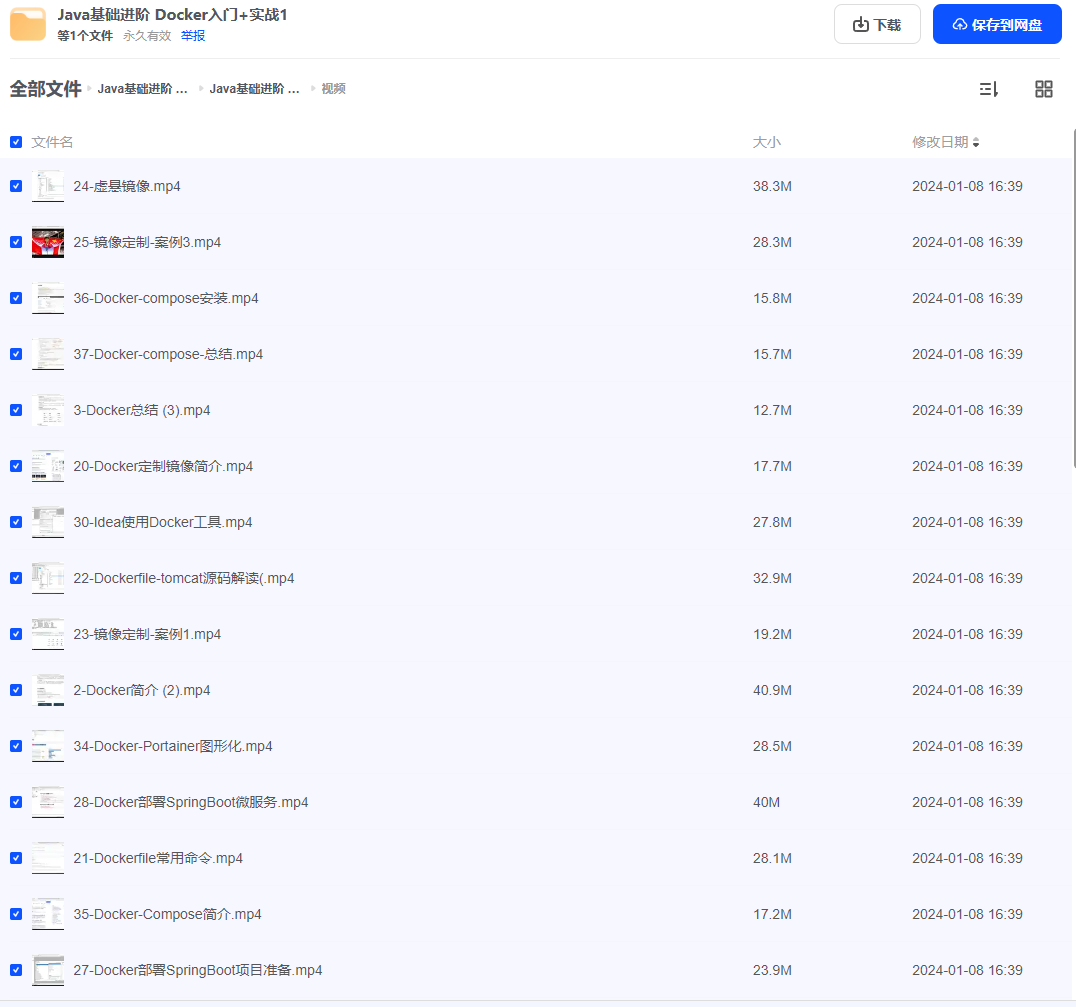Uncheck 20-Docker定制镜像简介.mp4 checkbox

tap(16, 466)
